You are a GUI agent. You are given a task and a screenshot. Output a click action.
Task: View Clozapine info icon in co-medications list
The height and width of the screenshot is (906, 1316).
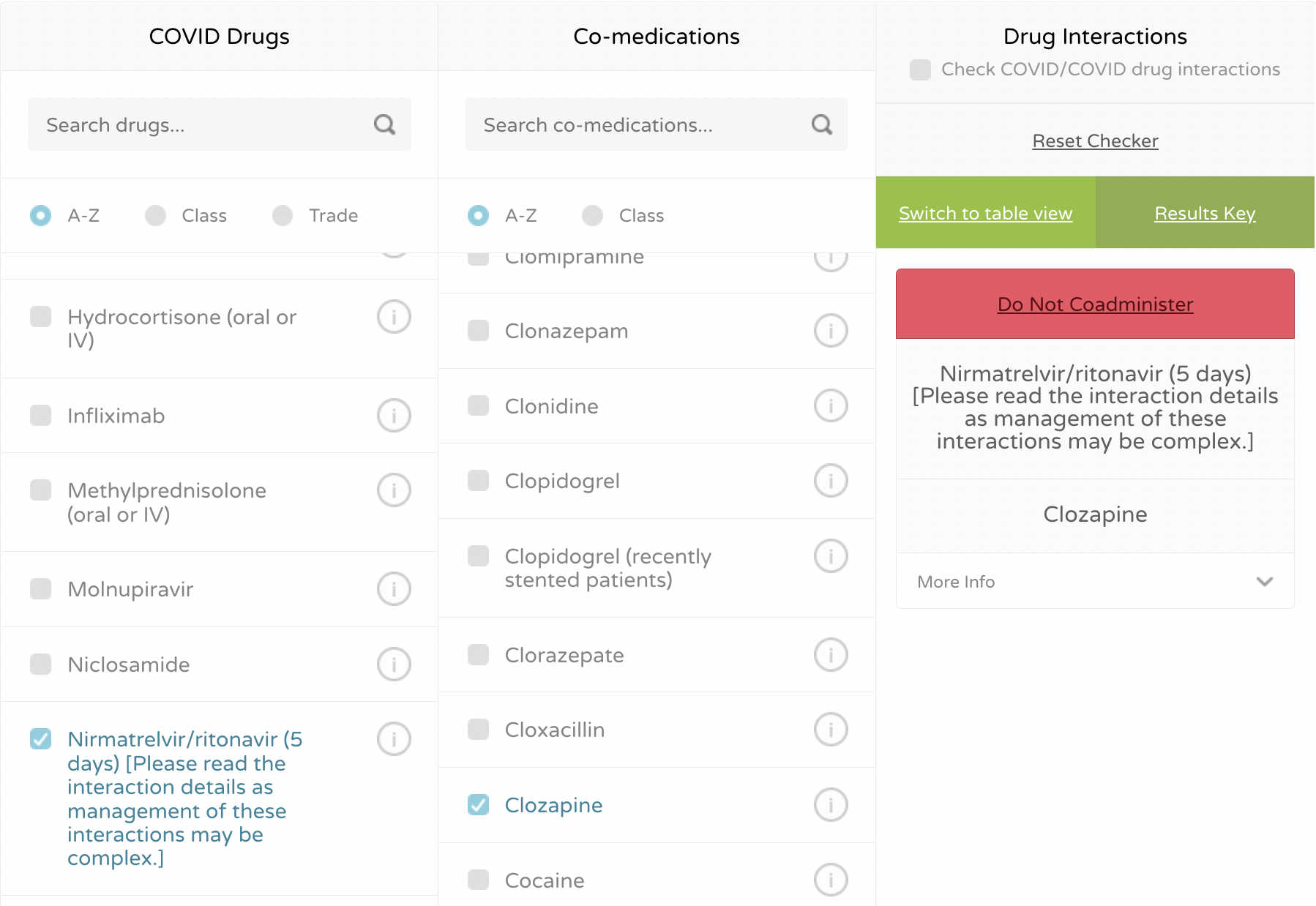831,805
